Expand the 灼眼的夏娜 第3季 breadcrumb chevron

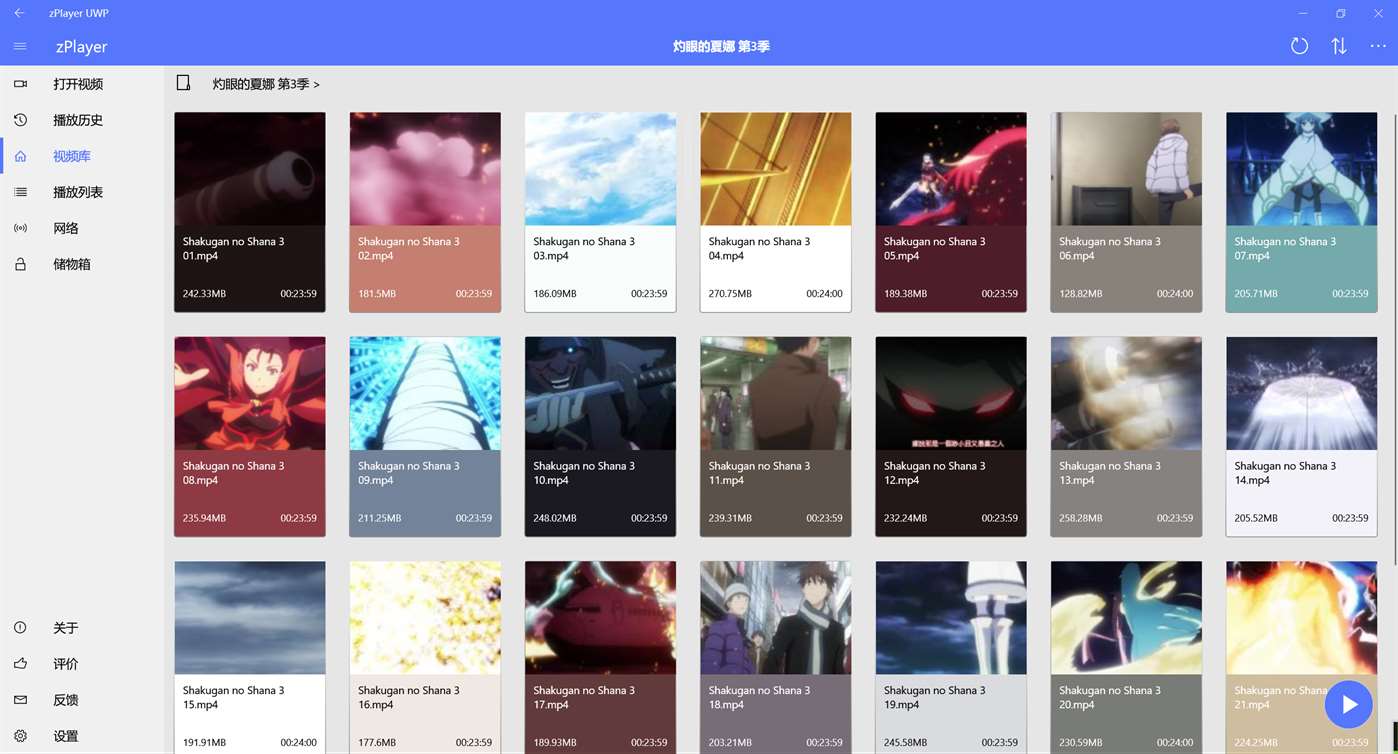pyautogui.click(x=316, y=84)
